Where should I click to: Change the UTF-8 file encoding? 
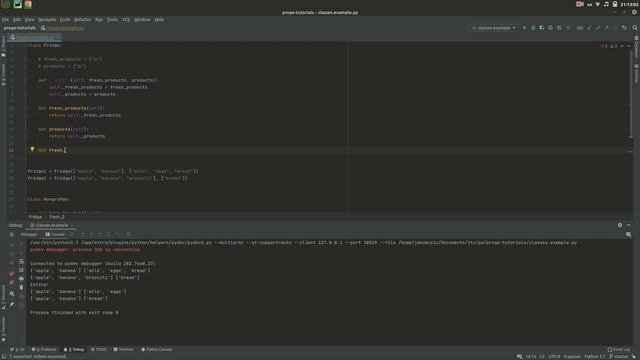pos(554,356)
